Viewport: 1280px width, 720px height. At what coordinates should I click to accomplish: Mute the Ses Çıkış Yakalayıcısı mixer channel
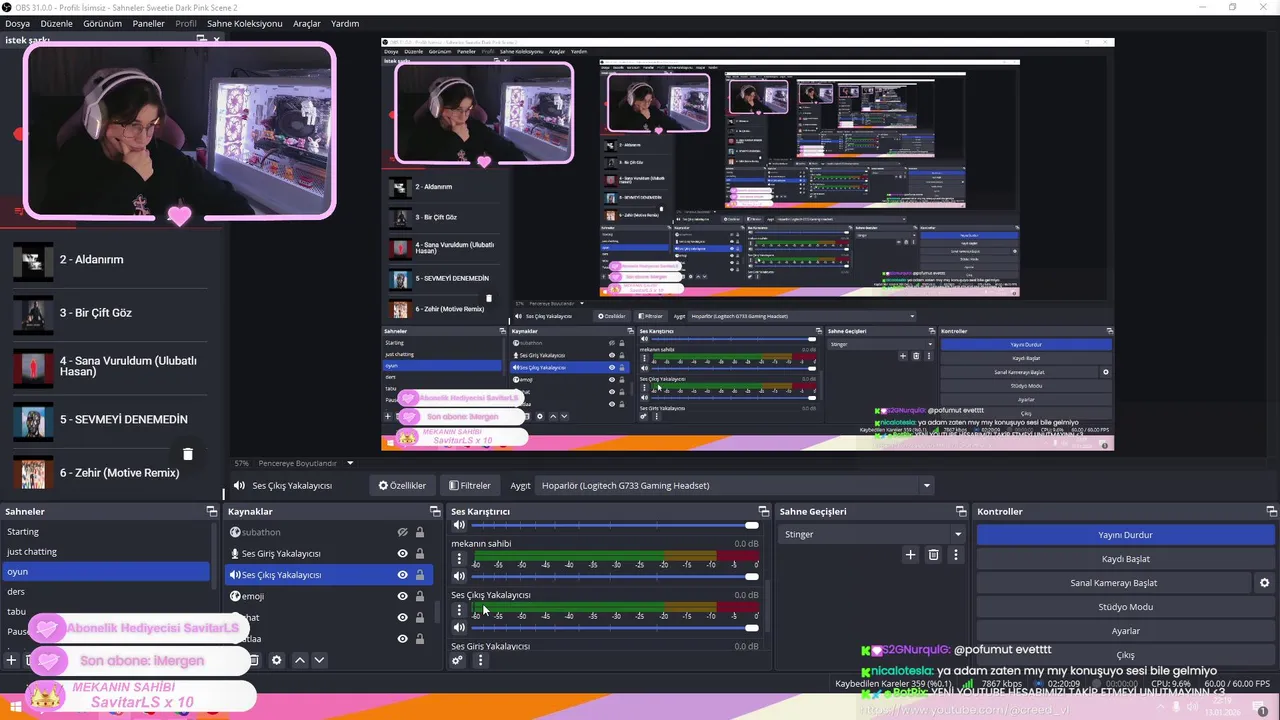459,627
